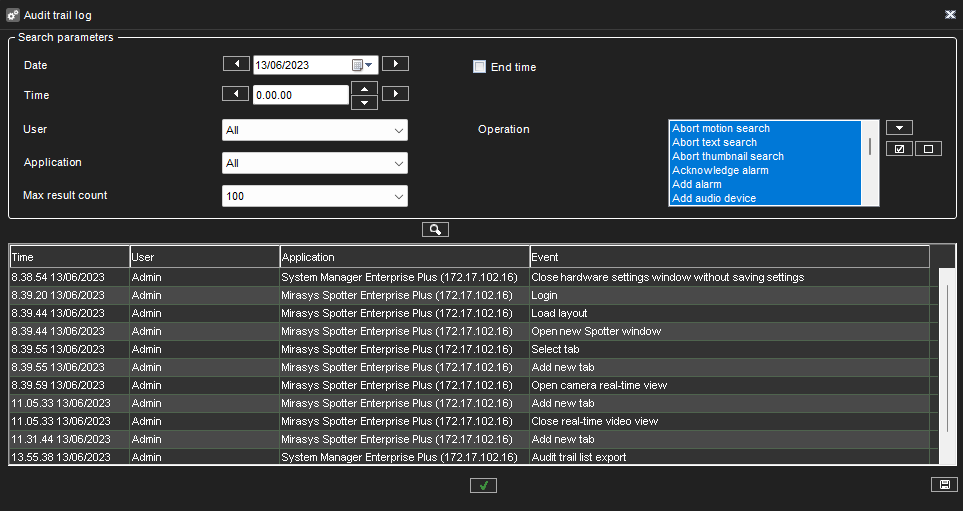Select 'Abort text search' operation

[x=714, y=143]
